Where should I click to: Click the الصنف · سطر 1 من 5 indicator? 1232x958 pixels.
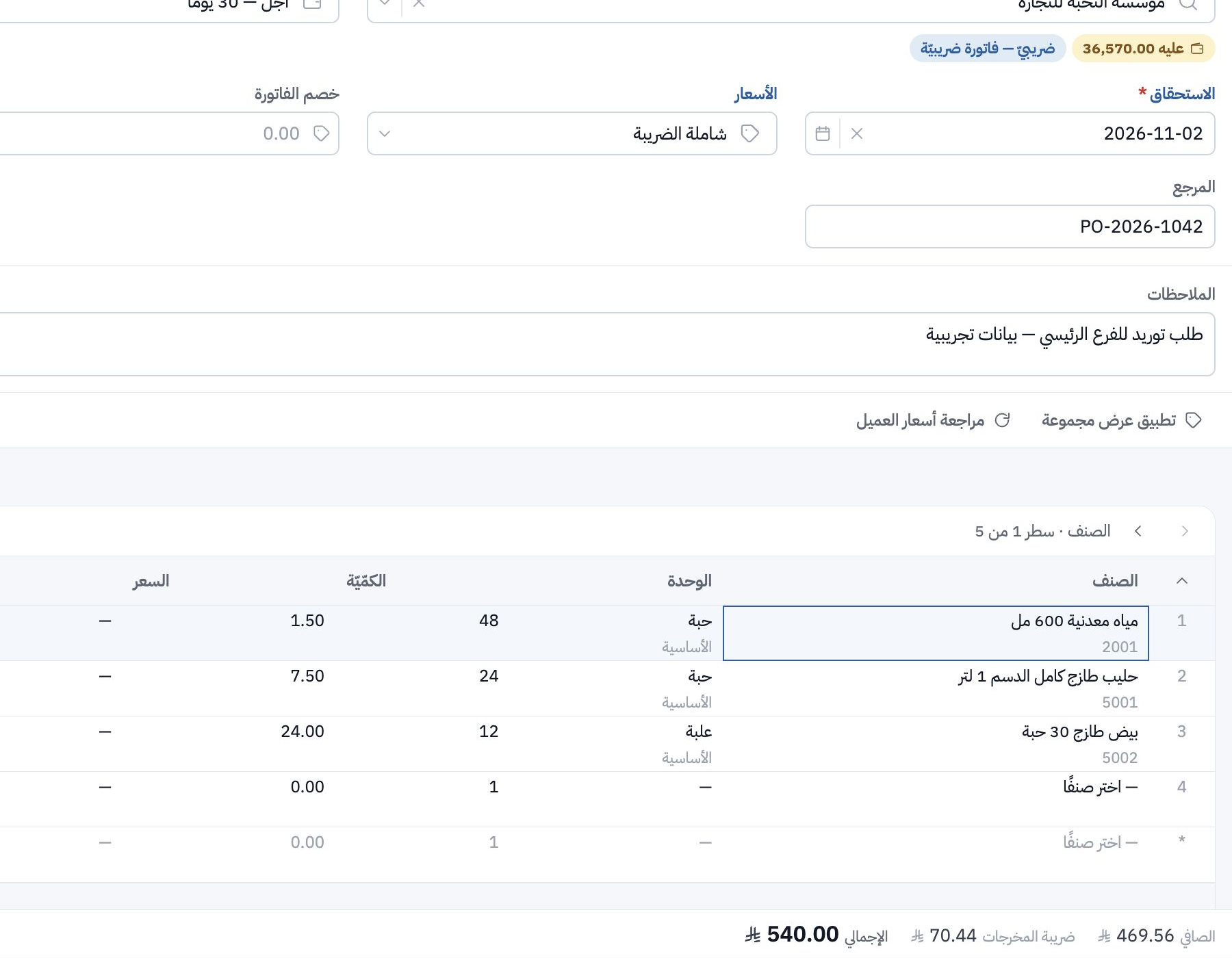tap(1042, 531)
